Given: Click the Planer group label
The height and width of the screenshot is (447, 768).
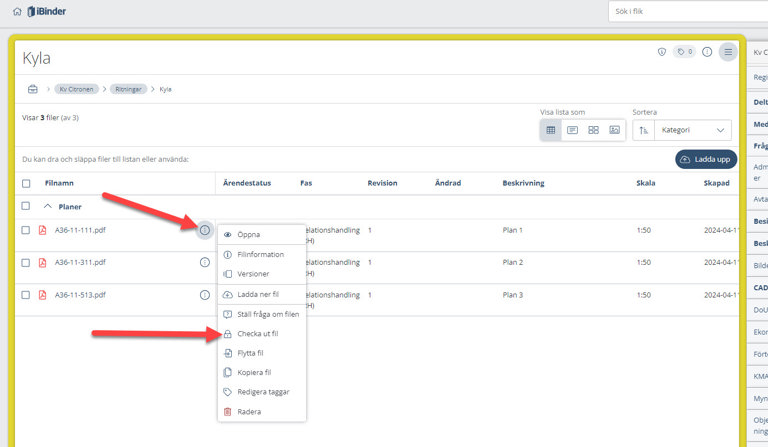Looking at the screenshot, I should pyautogui.click(x=70, y=207).
